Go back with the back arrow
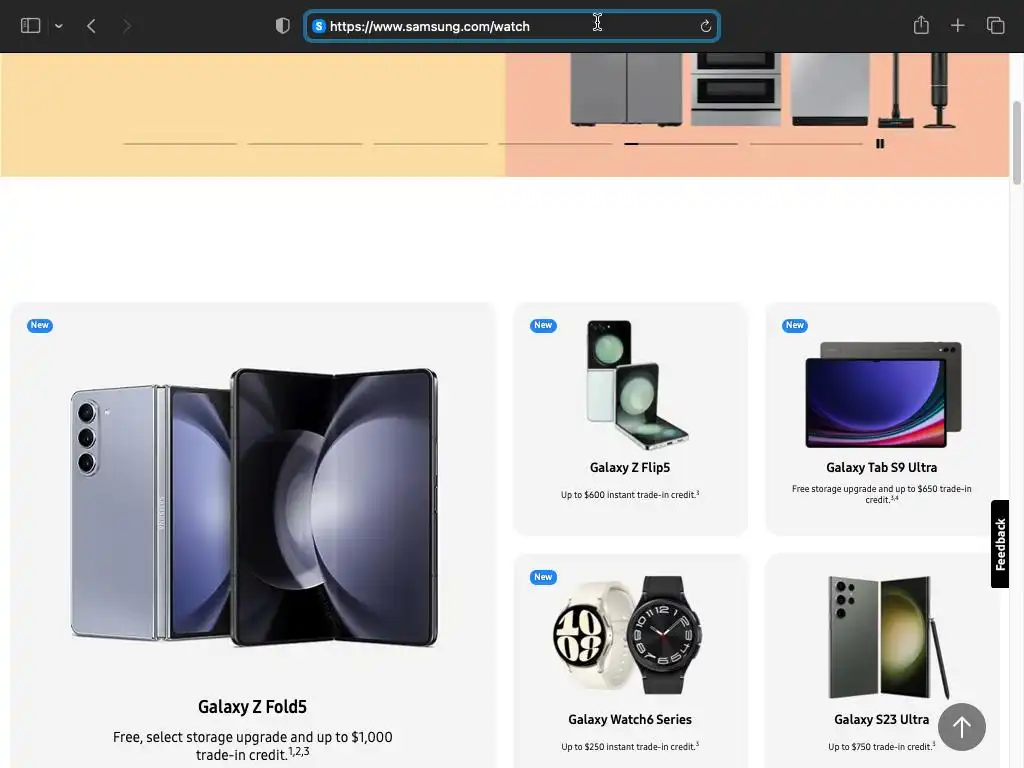 [91, 26]
